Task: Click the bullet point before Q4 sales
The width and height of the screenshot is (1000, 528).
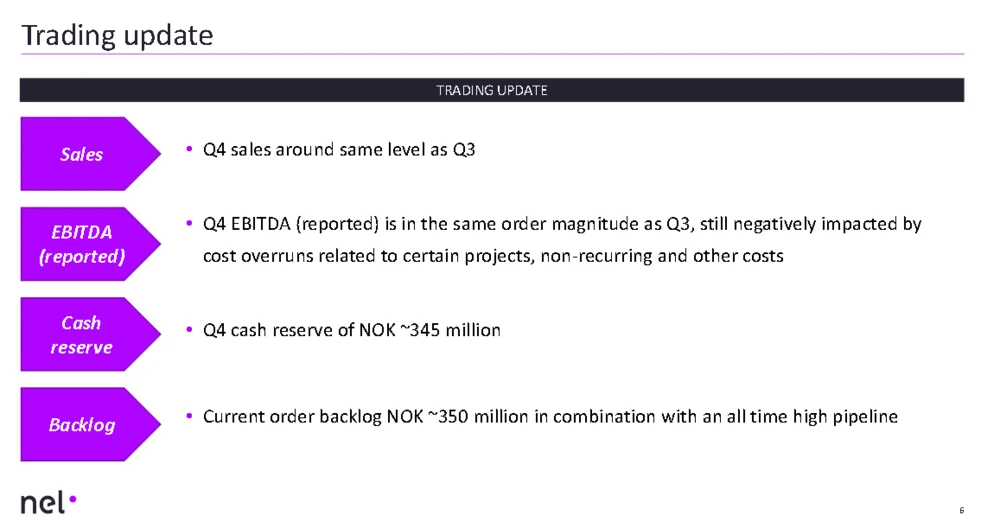Action: click(x=189, y=150)
